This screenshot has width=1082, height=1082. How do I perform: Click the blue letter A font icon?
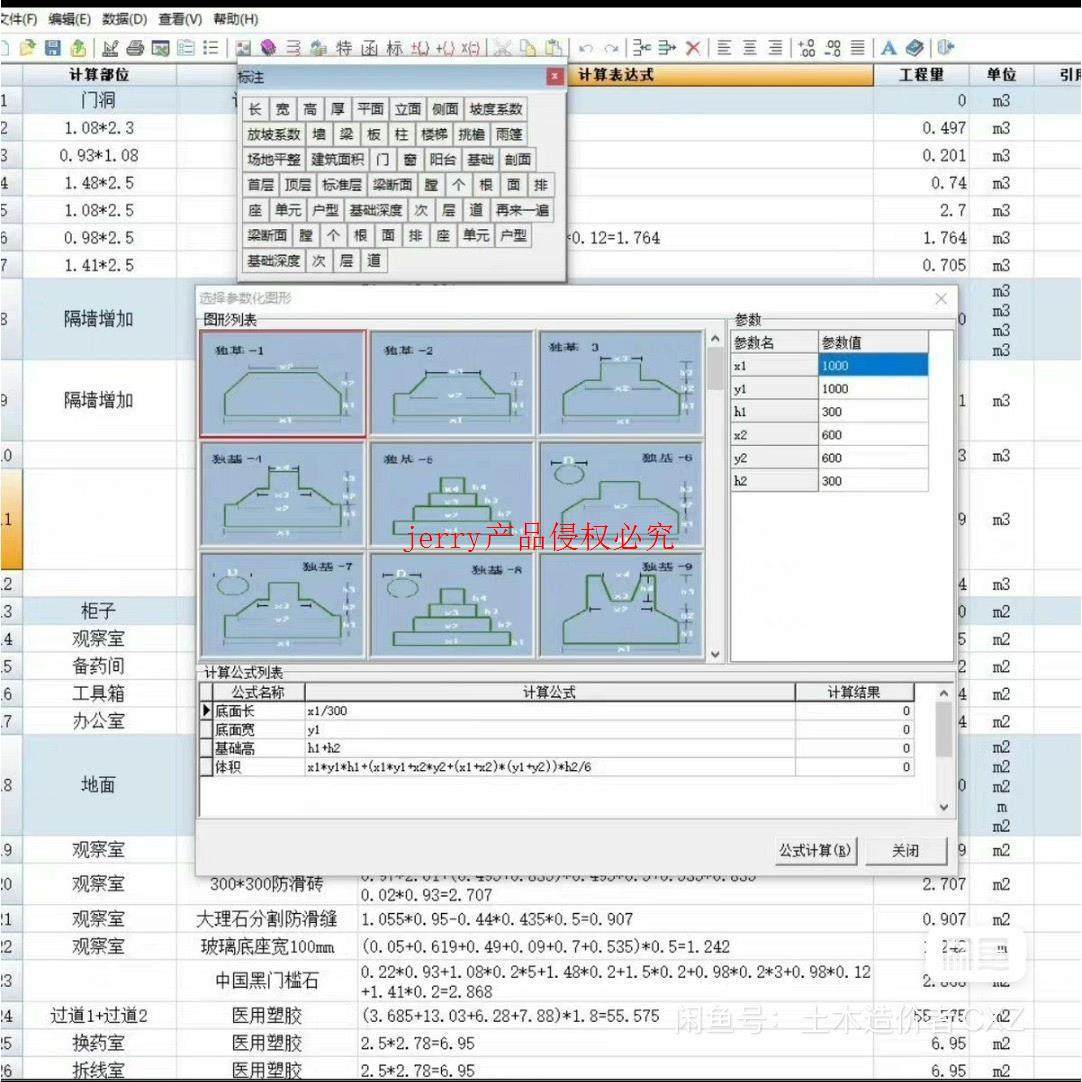pos(889,48)
